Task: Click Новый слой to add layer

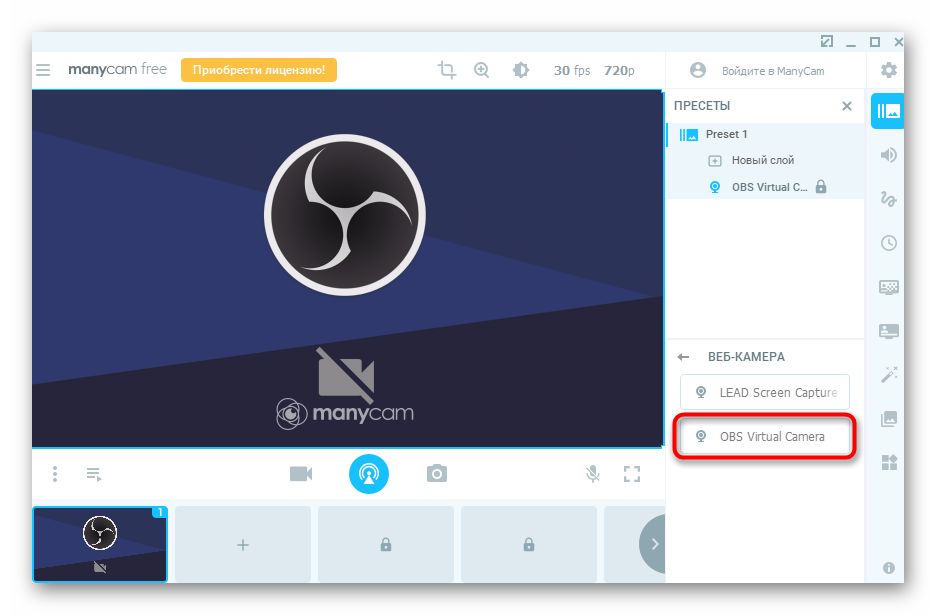Action: coord(762,160)
